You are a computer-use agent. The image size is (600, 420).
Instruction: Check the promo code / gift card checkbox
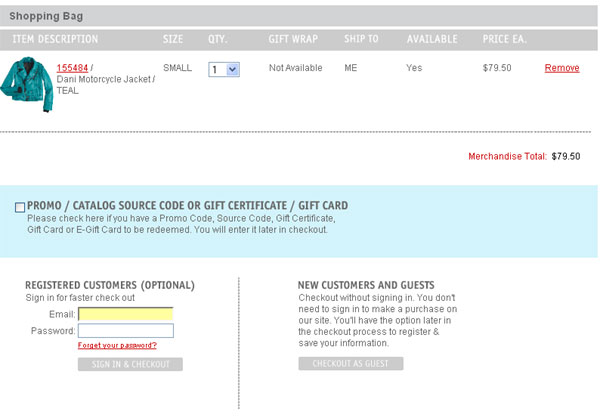pyautogui.click(x=20, y=207)
